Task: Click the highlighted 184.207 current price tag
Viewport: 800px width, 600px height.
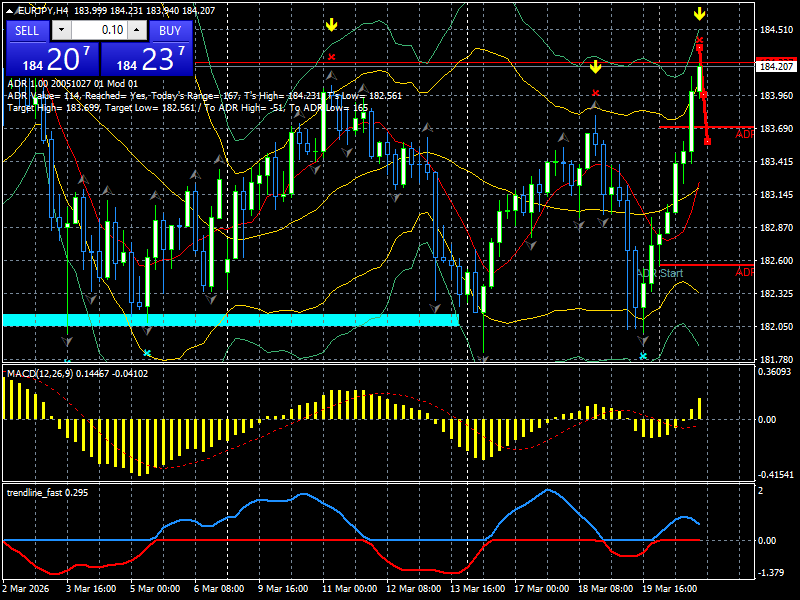Action: [776, 66]
